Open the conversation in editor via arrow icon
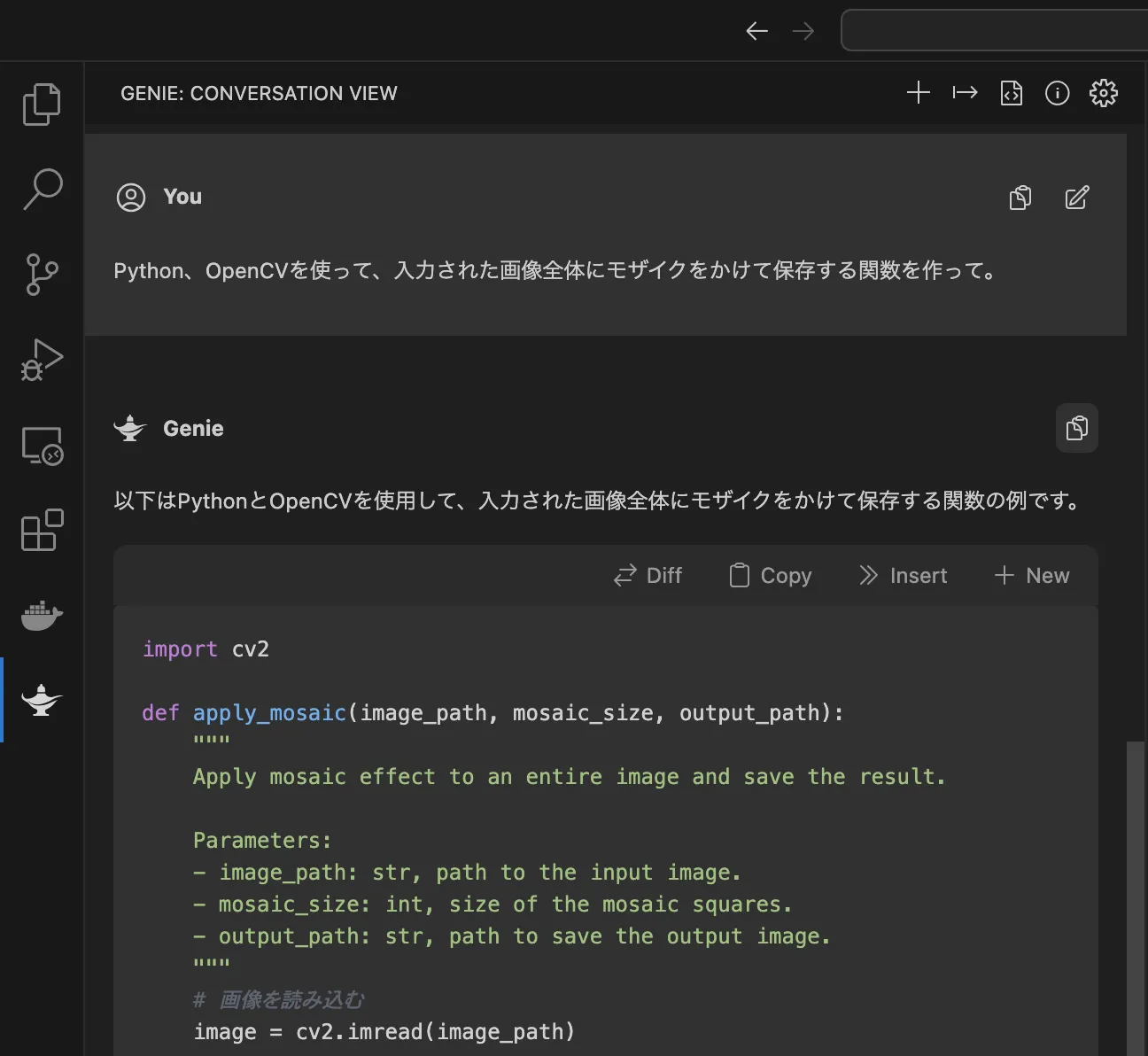The image size is (1148, 1056). 965,92
